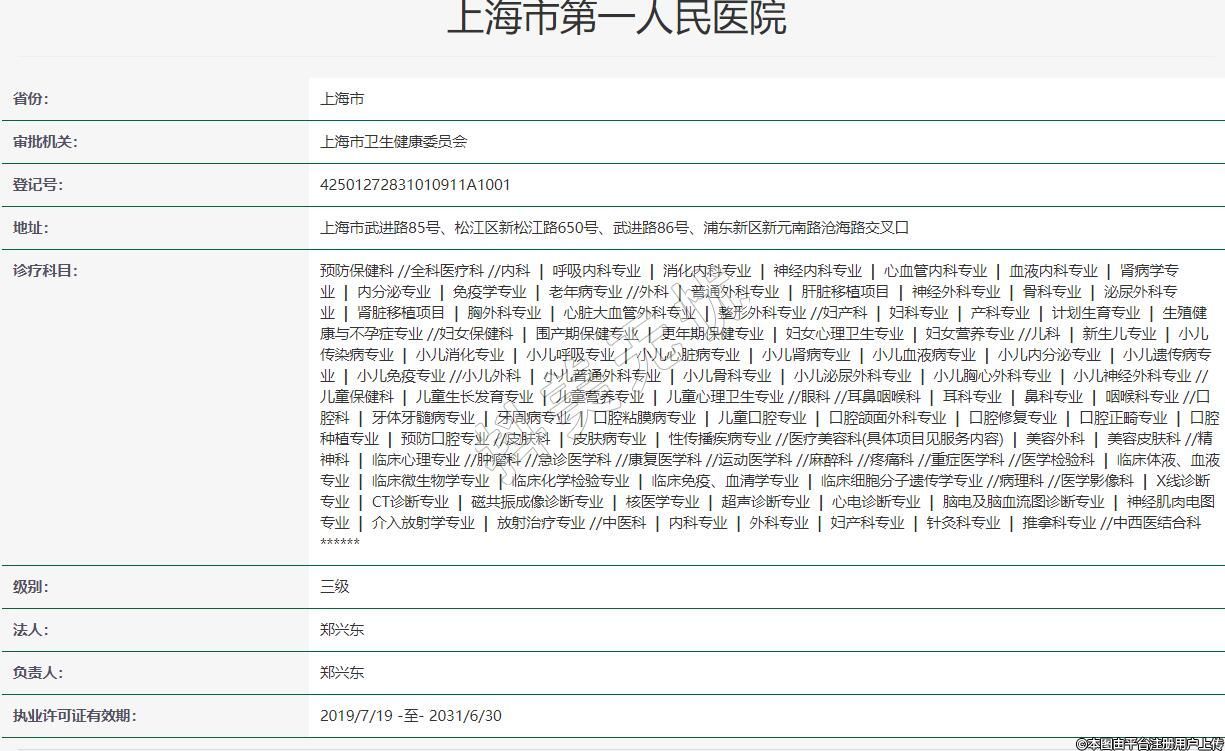Click the asterisks ending the departments list

pyautogui.click(x=340, y=543)
